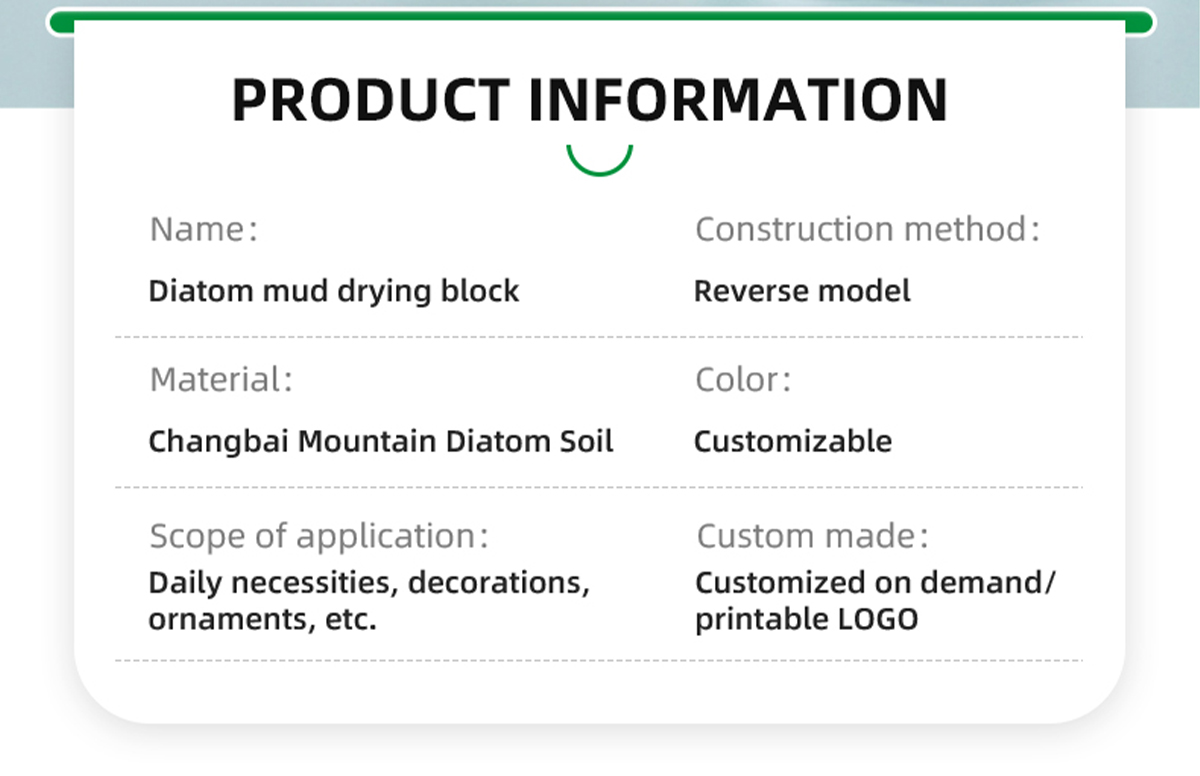Select the "Custom made:" label
The height and width of the screenshot is (776, 1200).
click(x=812, y=536)
